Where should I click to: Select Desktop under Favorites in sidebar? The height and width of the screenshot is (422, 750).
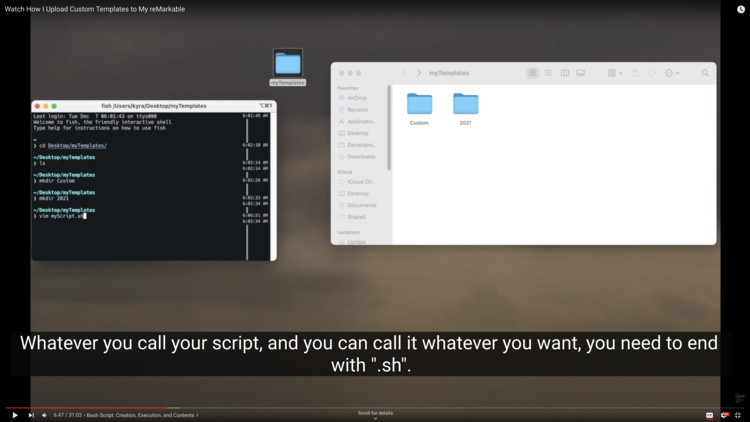tap(358, 133)
